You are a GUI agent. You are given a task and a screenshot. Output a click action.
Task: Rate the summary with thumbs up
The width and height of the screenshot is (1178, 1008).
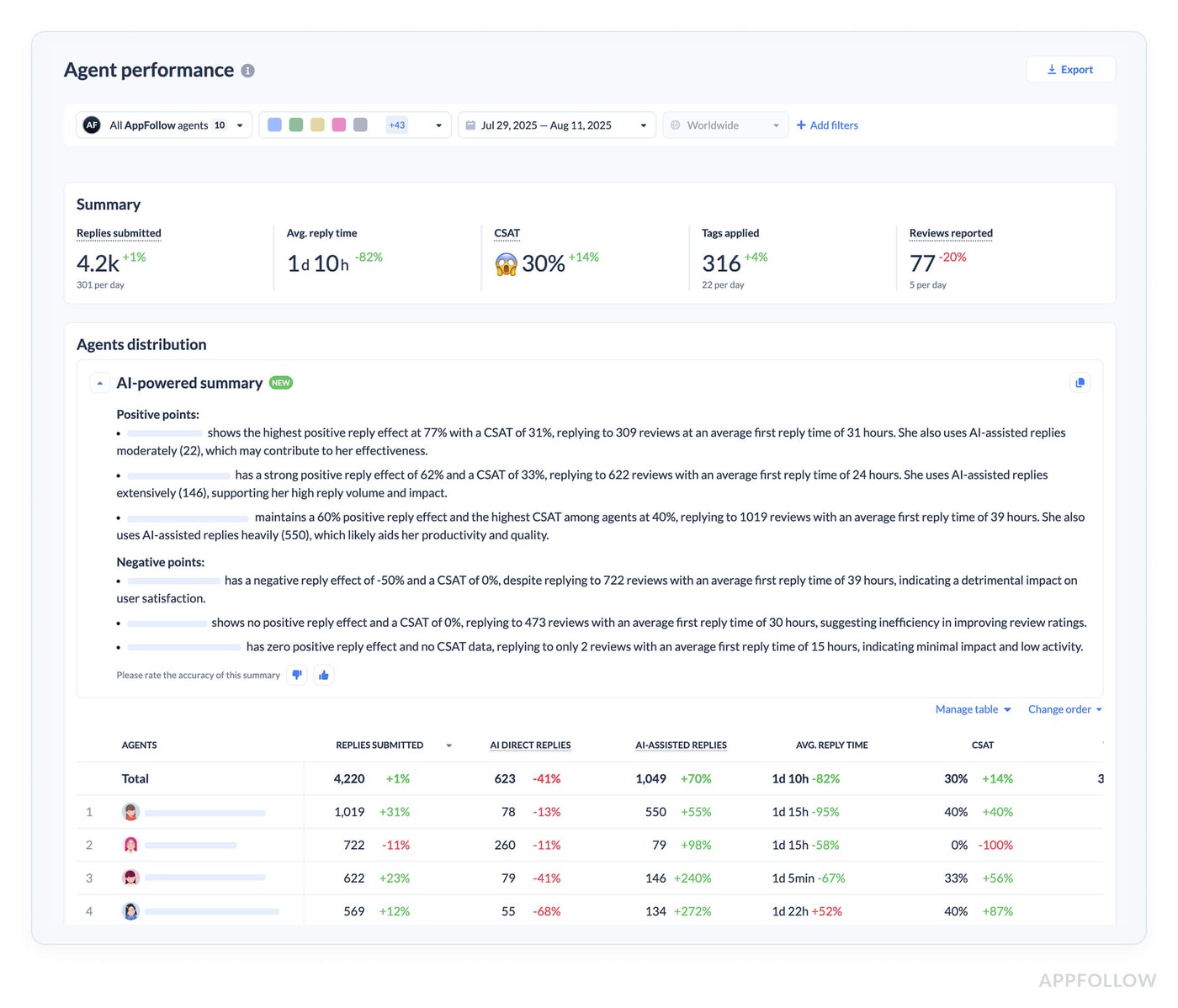pyautogui.click(x=324, y=675)
